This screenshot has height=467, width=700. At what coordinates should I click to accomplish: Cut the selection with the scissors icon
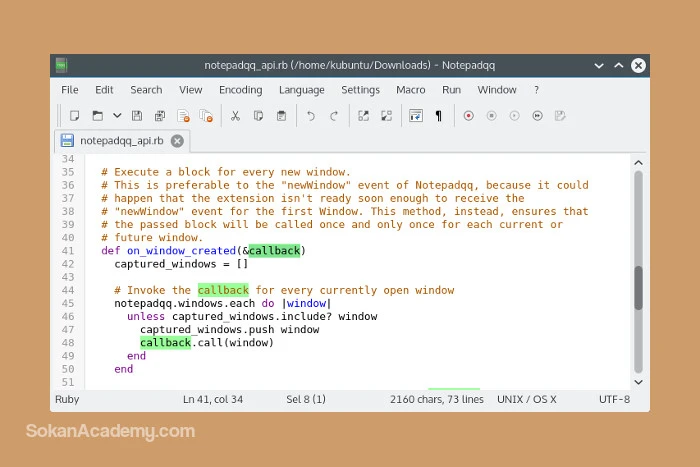click(235, 116)
